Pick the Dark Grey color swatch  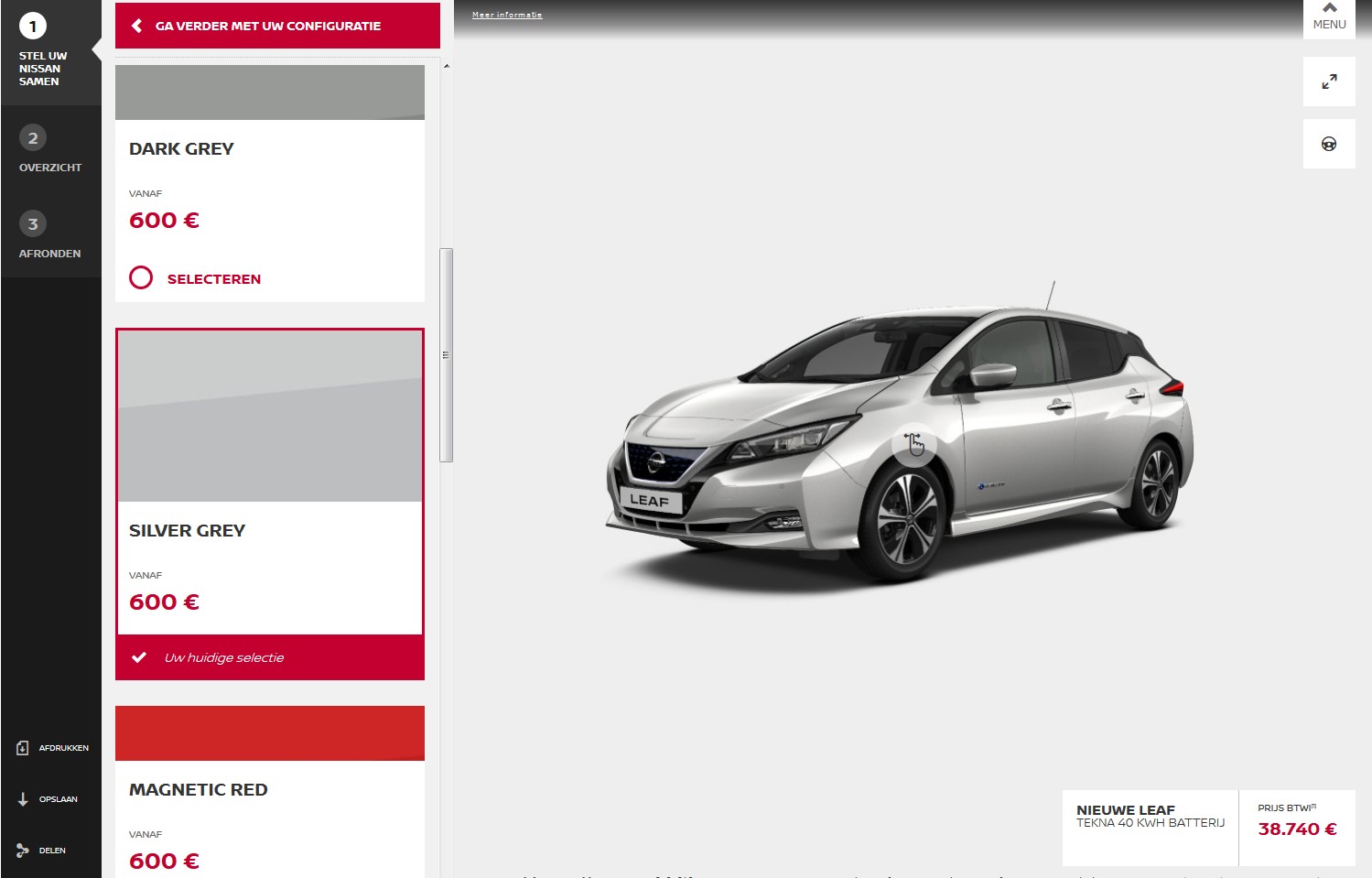(x=270, y=92)
